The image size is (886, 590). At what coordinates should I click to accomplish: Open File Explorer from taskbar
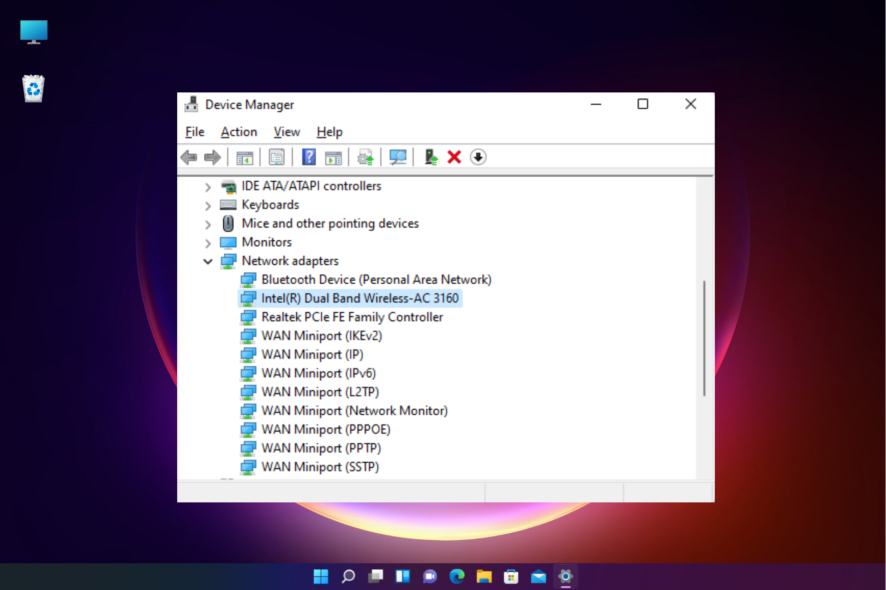pos(484,576)
